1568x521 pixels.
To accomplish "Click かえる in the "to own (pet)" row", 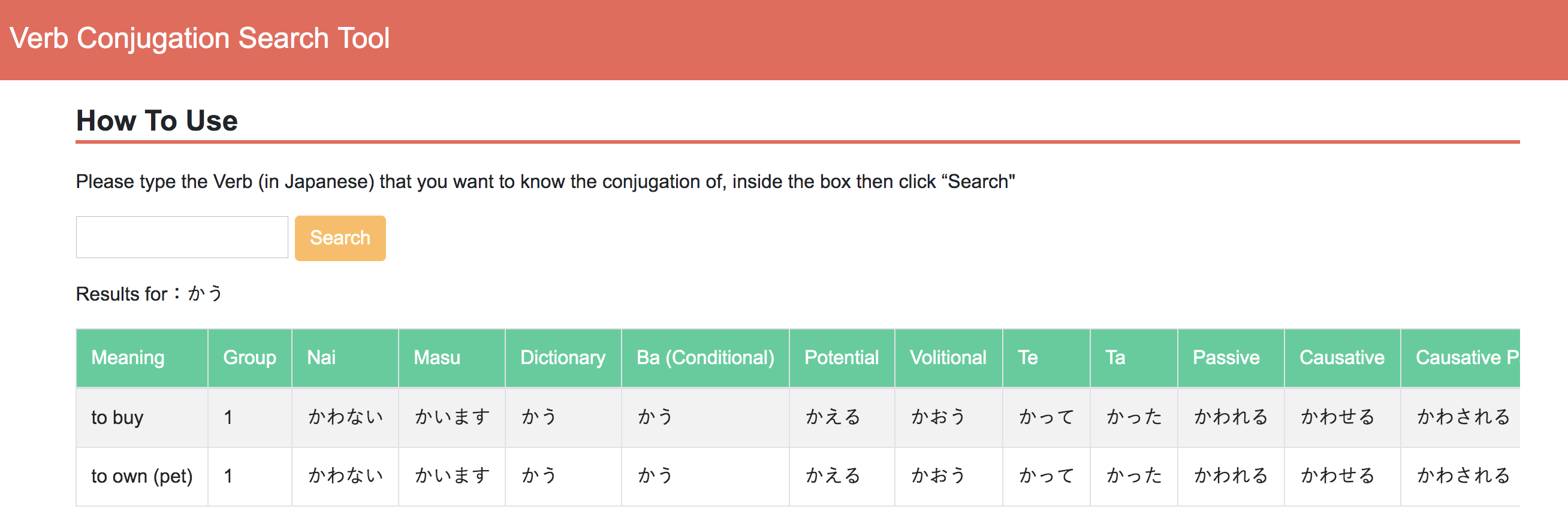I will click(x=833, y=475).
